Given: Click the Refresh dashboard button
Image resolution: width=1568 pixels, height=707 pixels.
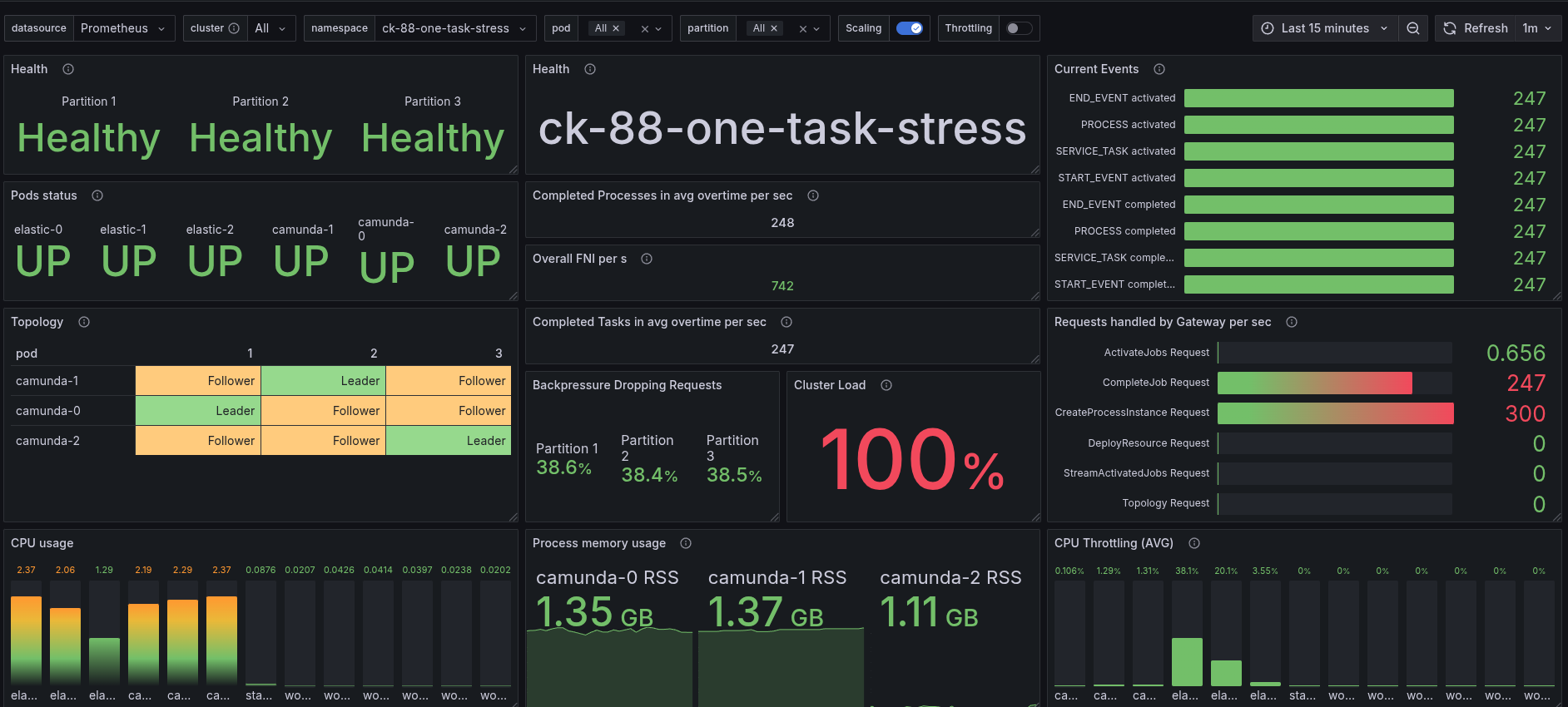Looking at the screenshot, I should pos(1476,28).
